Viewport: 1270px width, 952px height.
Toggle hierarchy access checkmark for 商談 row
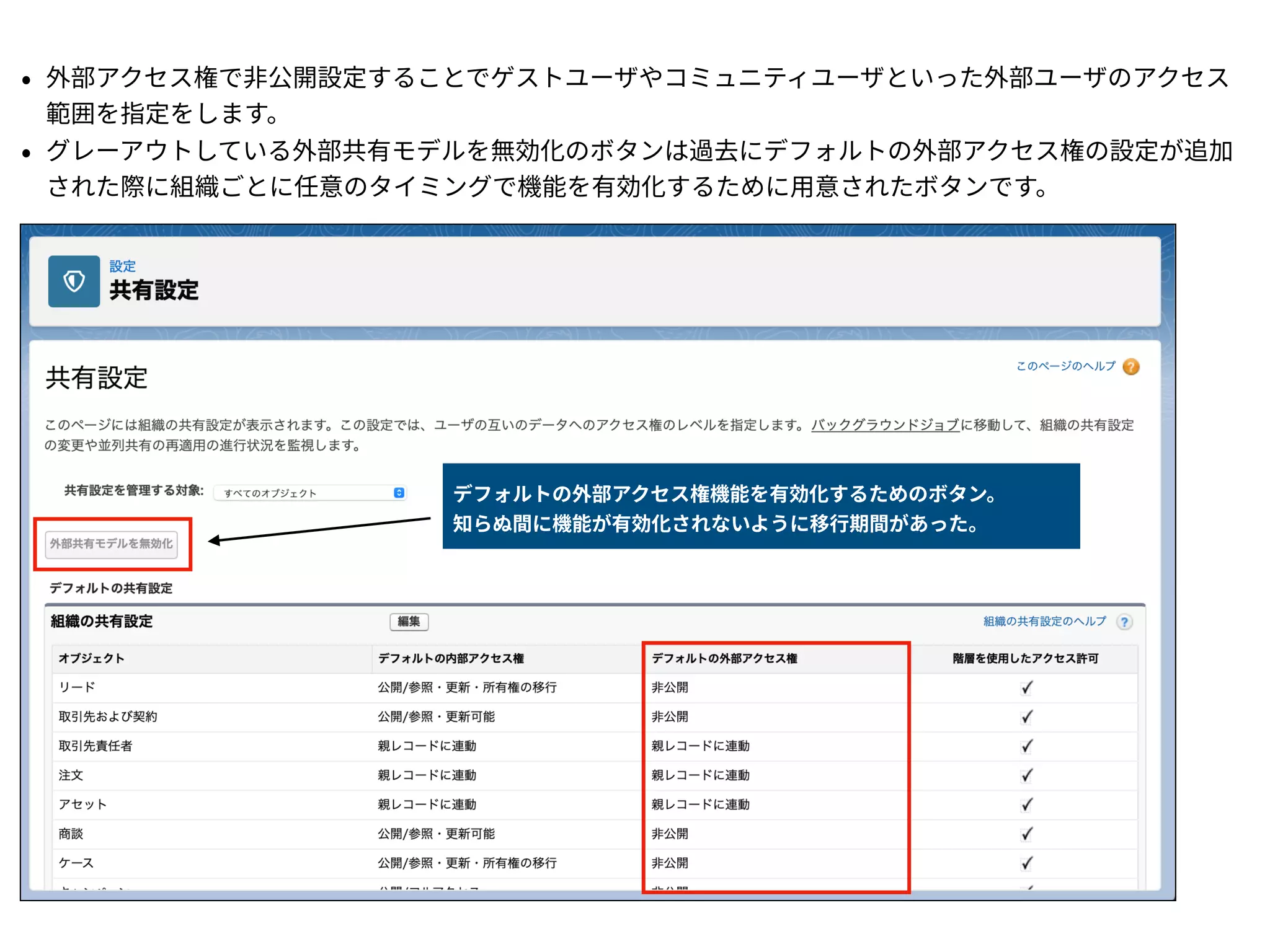1027,834
